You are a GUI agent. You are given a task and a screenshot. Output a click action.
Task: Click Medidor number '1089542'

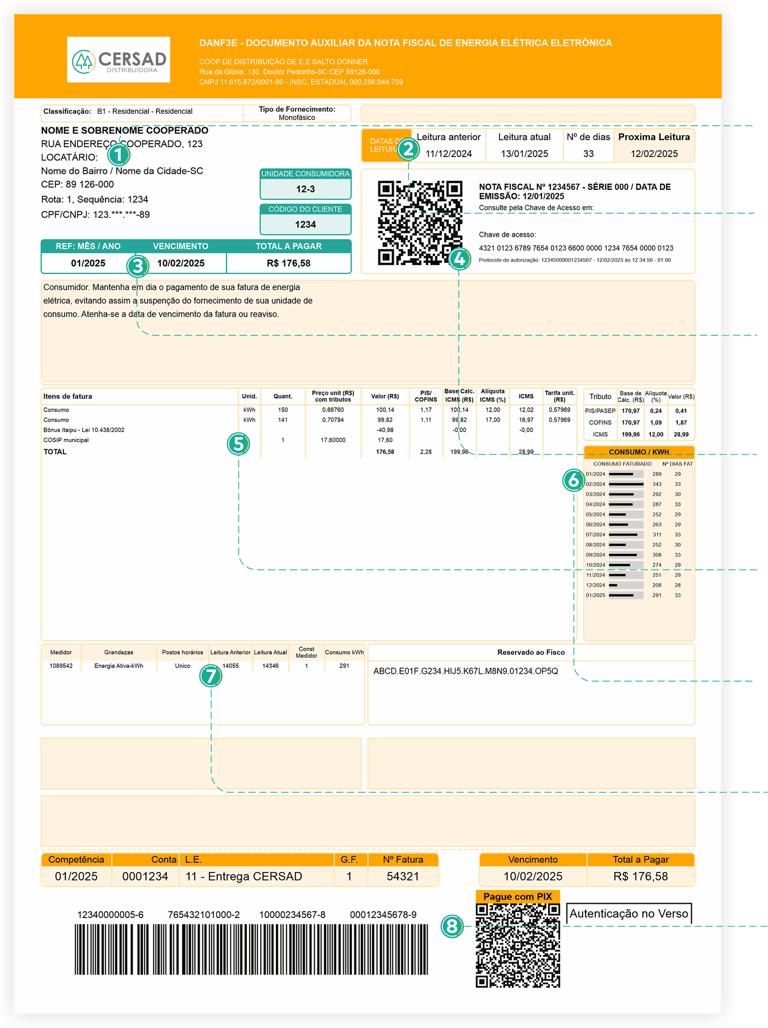coord(61,665)
